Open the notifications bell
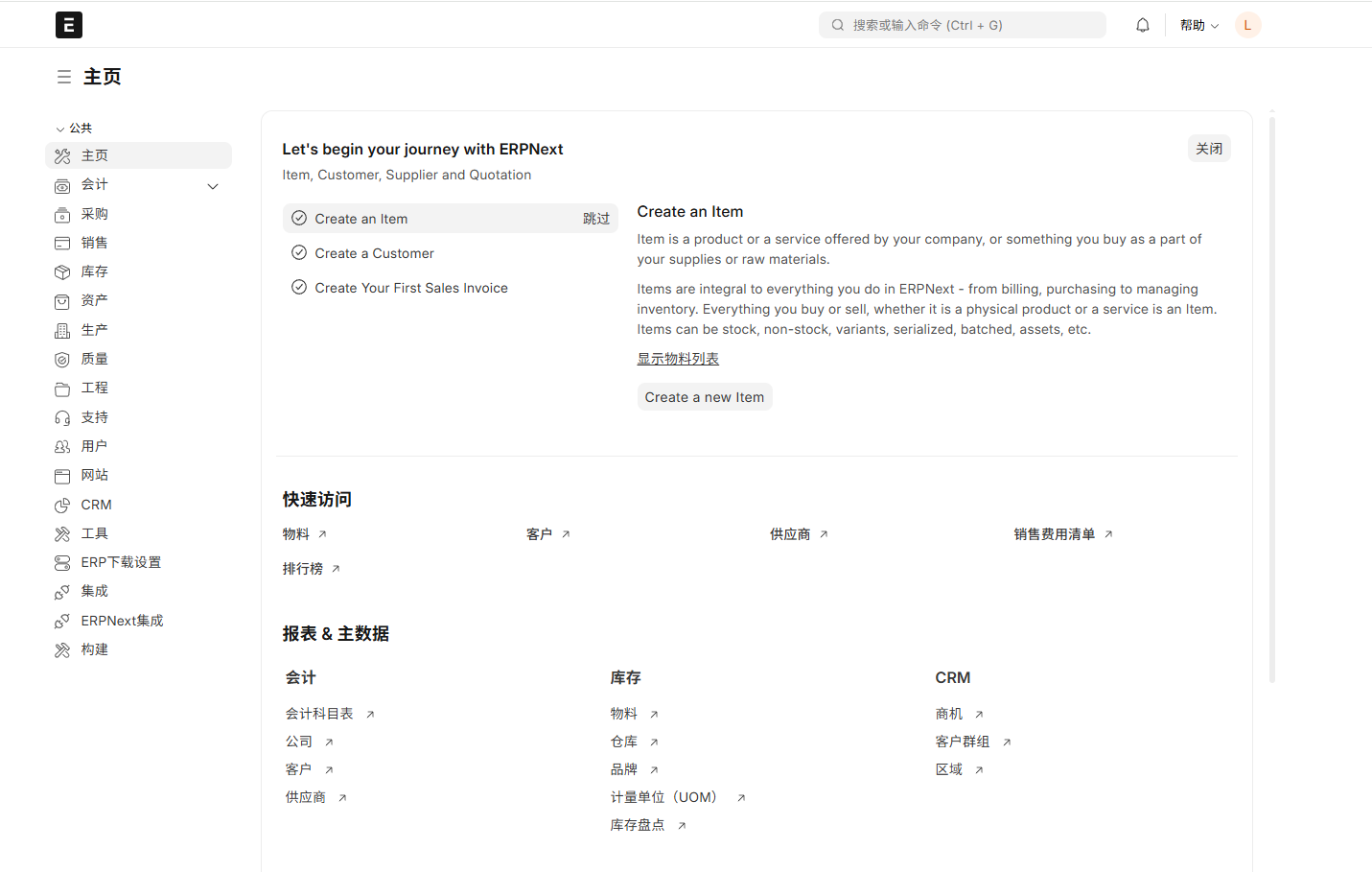This screenshot has height=872, width=1372. point(1143,25)
